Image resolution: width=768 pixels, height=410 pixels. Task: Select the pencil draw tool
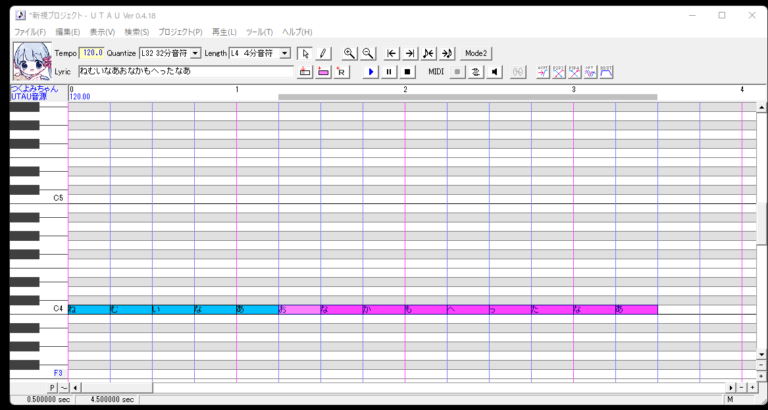coord(323,53)
